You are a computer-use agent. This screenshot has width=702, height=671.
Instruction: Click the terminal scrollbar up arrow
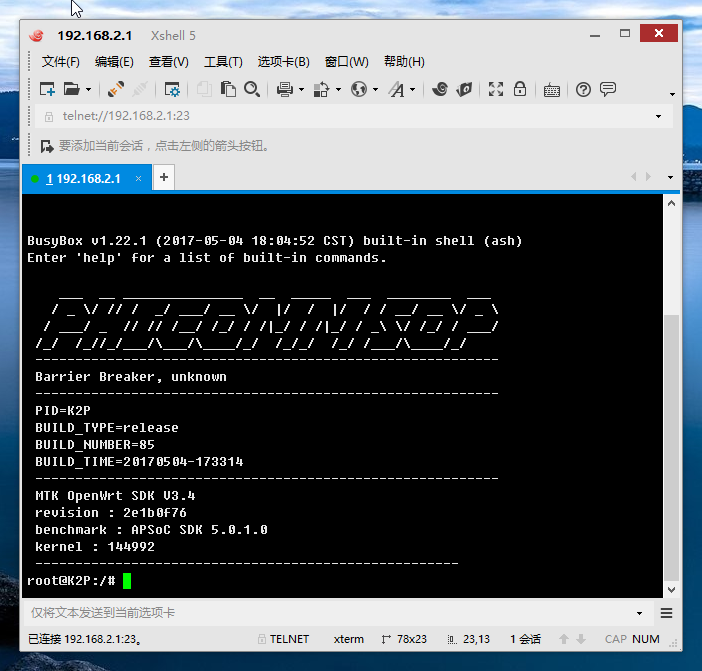tap(671, 204)
